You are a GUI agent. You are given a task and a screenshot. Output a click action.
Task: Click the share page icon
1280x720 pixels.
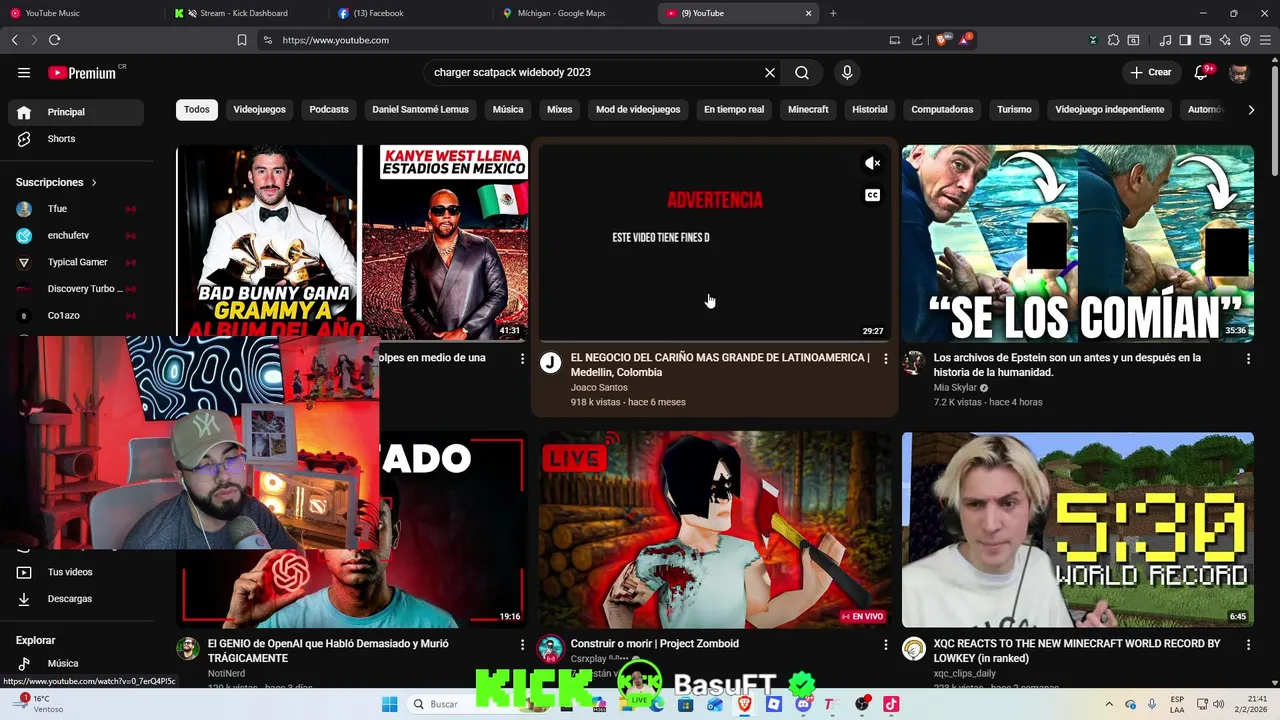point(917,40)
